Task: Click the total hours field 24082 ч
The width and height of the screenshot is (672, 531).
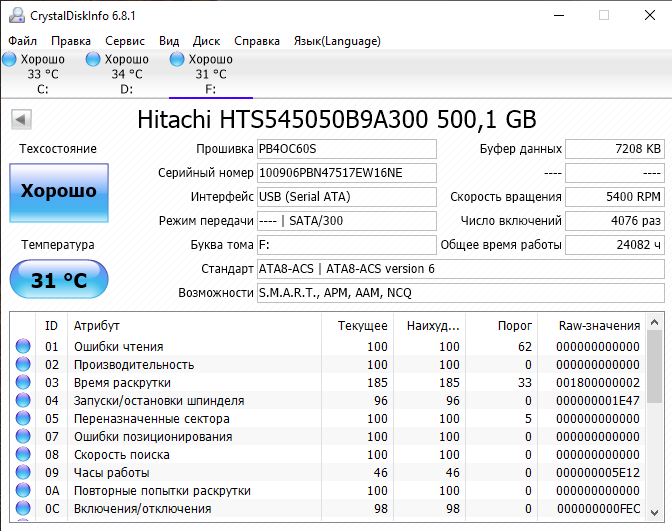Action: (615, 245)
